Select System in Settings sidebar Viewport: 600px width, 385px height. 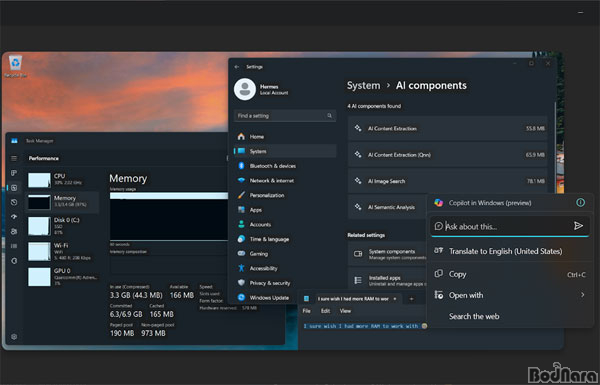tap(285, 151)
